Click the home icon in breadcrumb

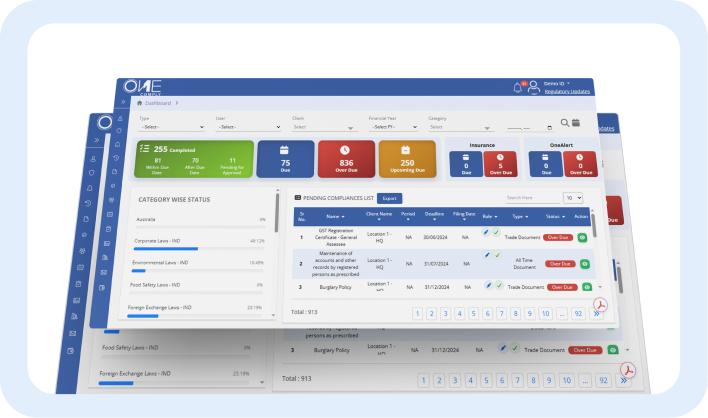coord(140,102)
